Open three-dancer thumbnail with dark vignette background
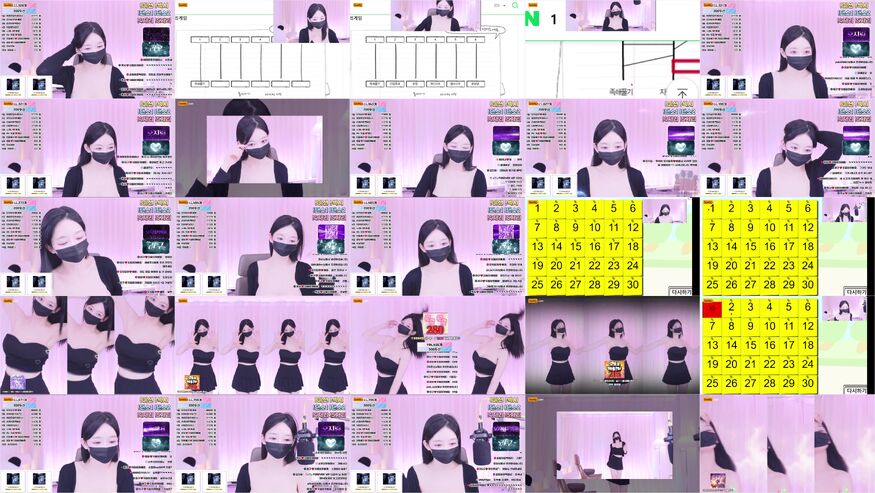875x493 pixels. pyautogui.click(x=612, y=345)
